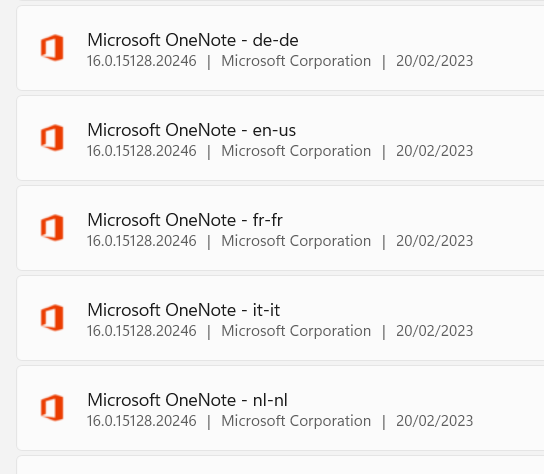Click Microsoft Corporation publisher in it-it entry

point(296,331)
